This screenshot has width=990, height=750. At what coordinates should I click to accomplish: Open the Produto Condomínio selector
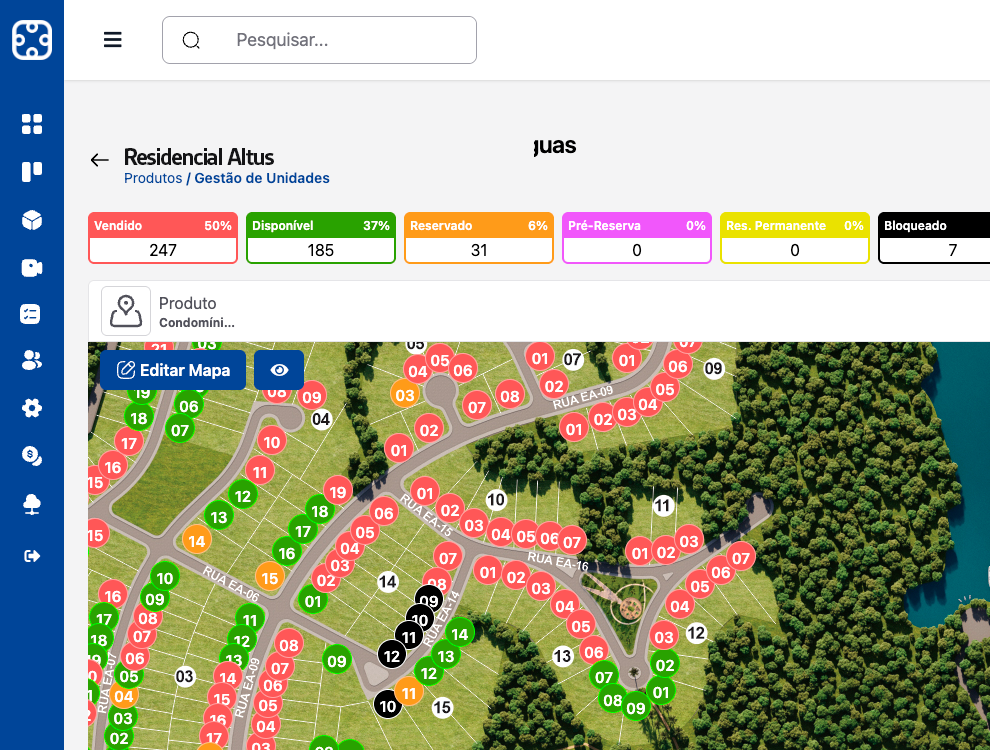pyautogui.click(x=170, y=311)
